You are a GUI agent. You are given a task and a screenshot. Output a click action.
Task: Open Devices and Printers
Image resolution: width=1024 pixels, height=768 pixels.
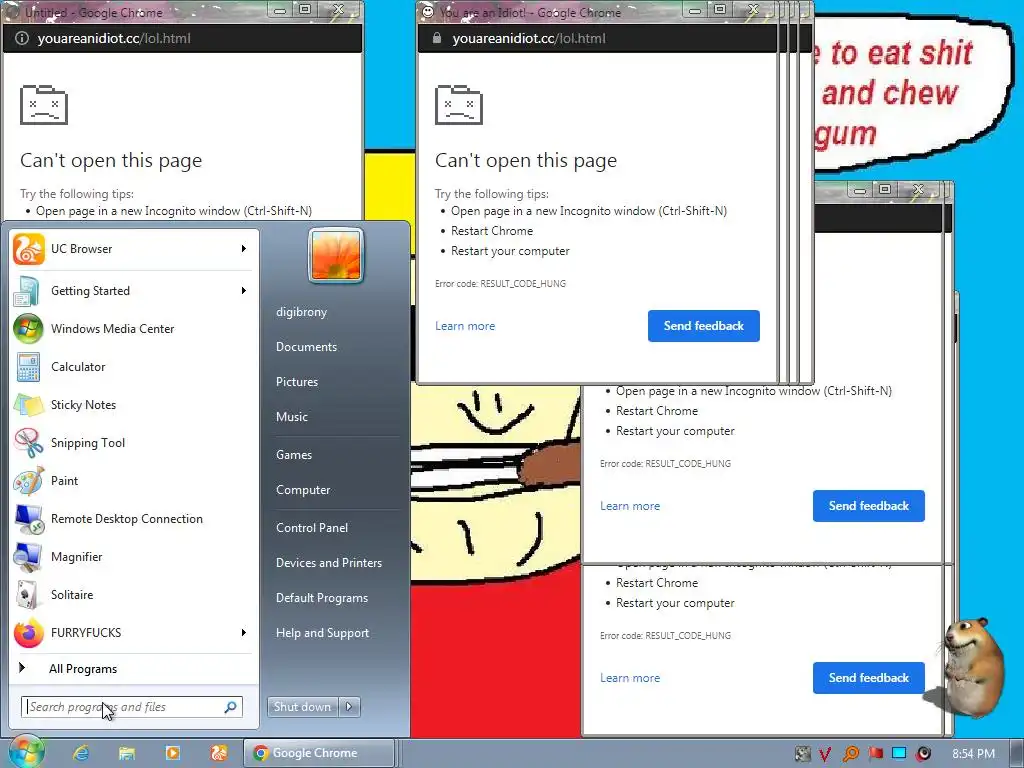(328, 563)
